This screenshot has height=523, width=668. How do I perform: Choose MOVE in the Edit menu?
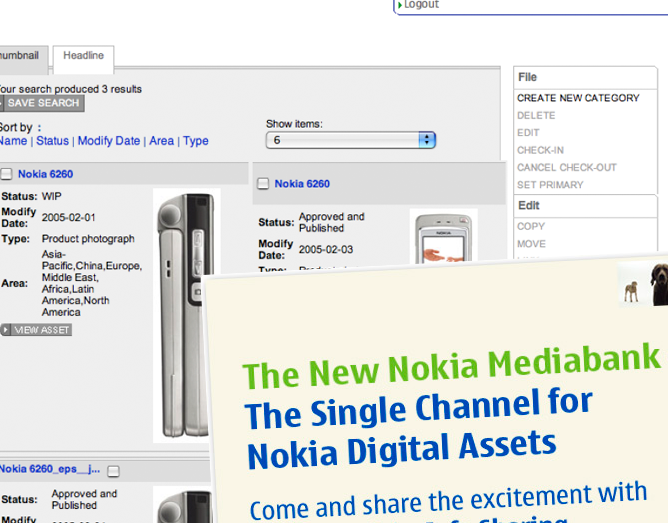[531, 244]
